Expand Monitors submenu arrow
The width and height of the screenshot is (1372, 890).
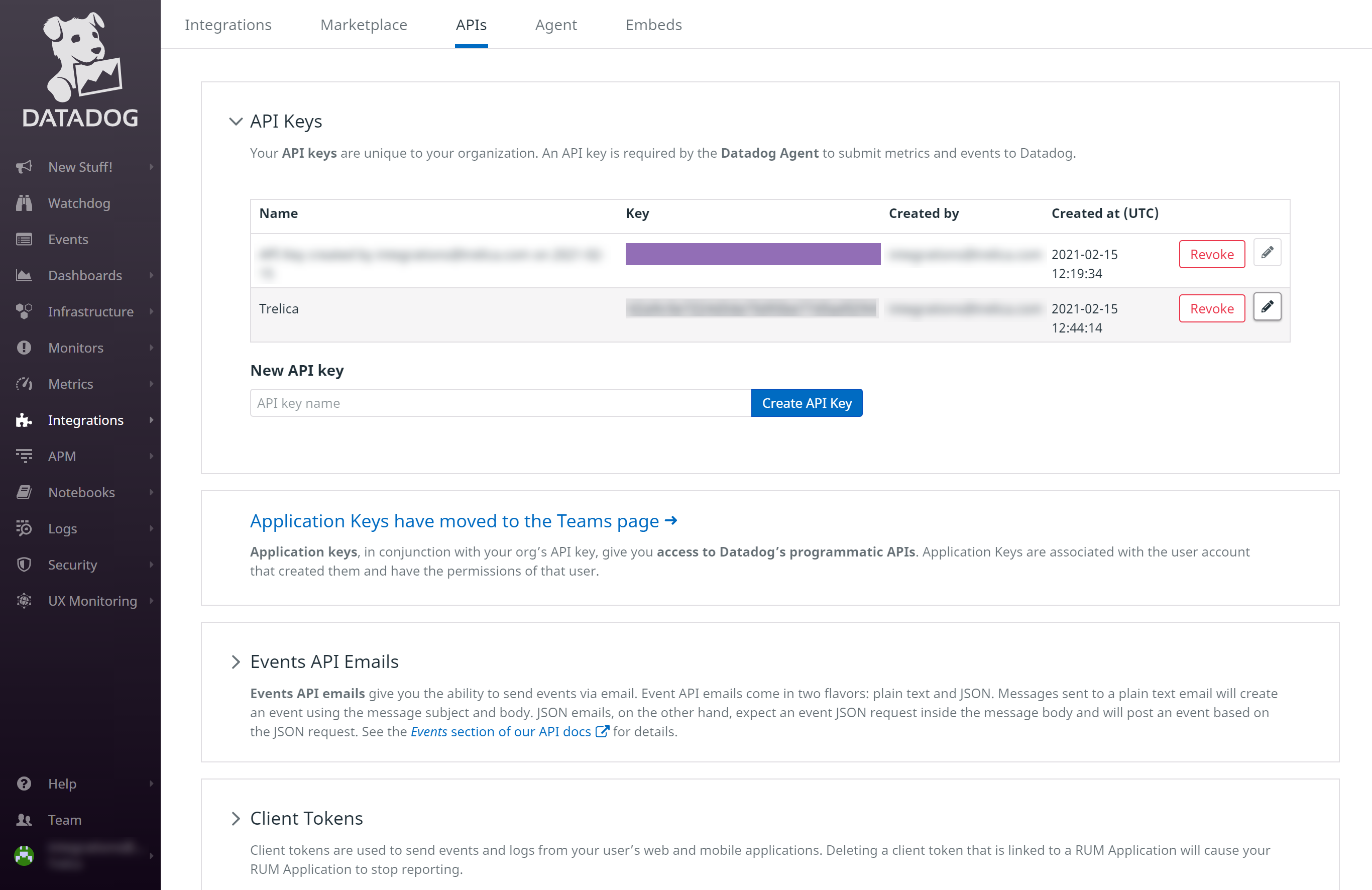(x=151, y=348)
